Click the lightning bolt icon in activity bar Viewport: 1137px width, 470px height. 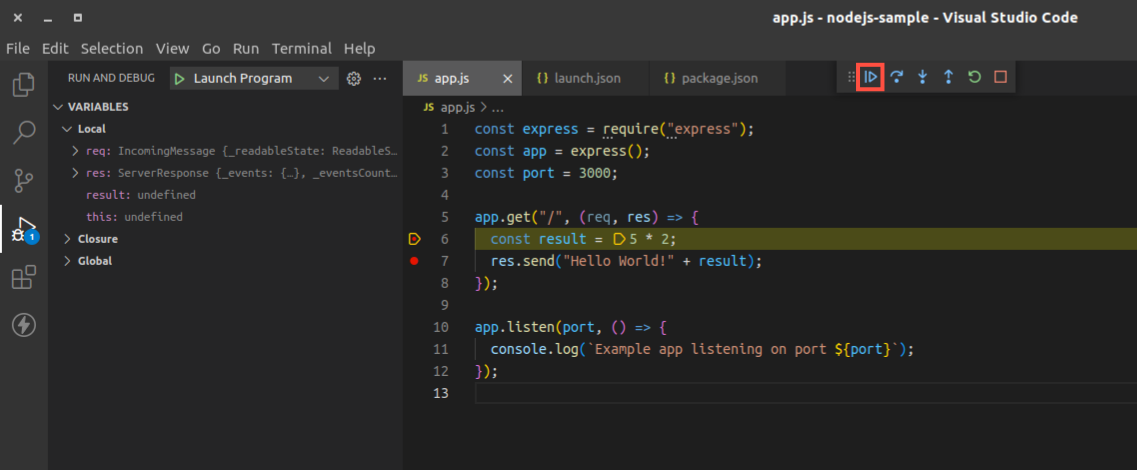[24, 325]
